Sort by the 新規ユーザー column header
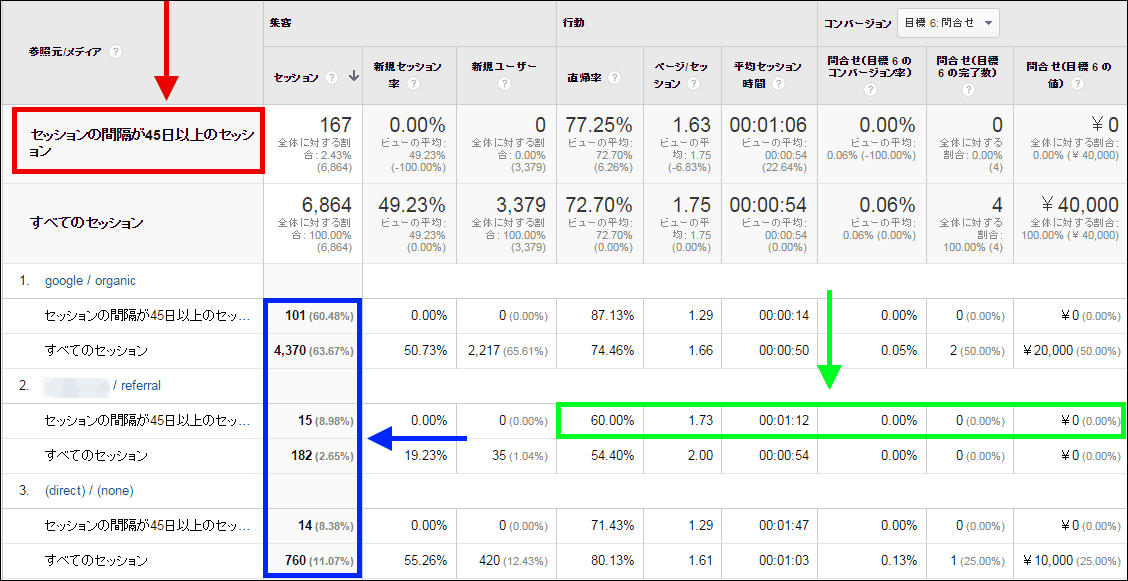The width and height of the screenshot is (1128, 581). [504, 67]
